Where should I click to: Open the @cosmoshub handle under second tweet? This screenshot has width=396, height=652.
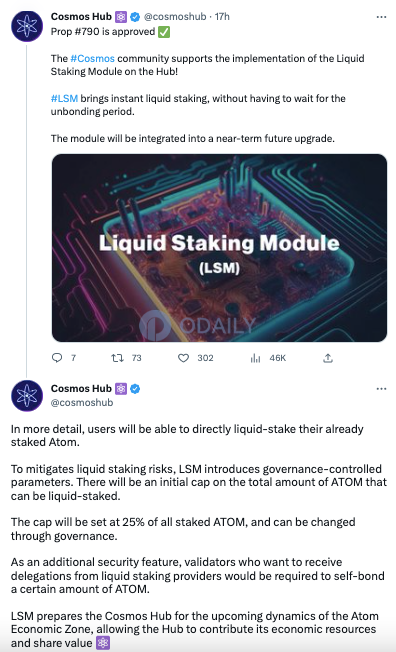click(82, 403)
